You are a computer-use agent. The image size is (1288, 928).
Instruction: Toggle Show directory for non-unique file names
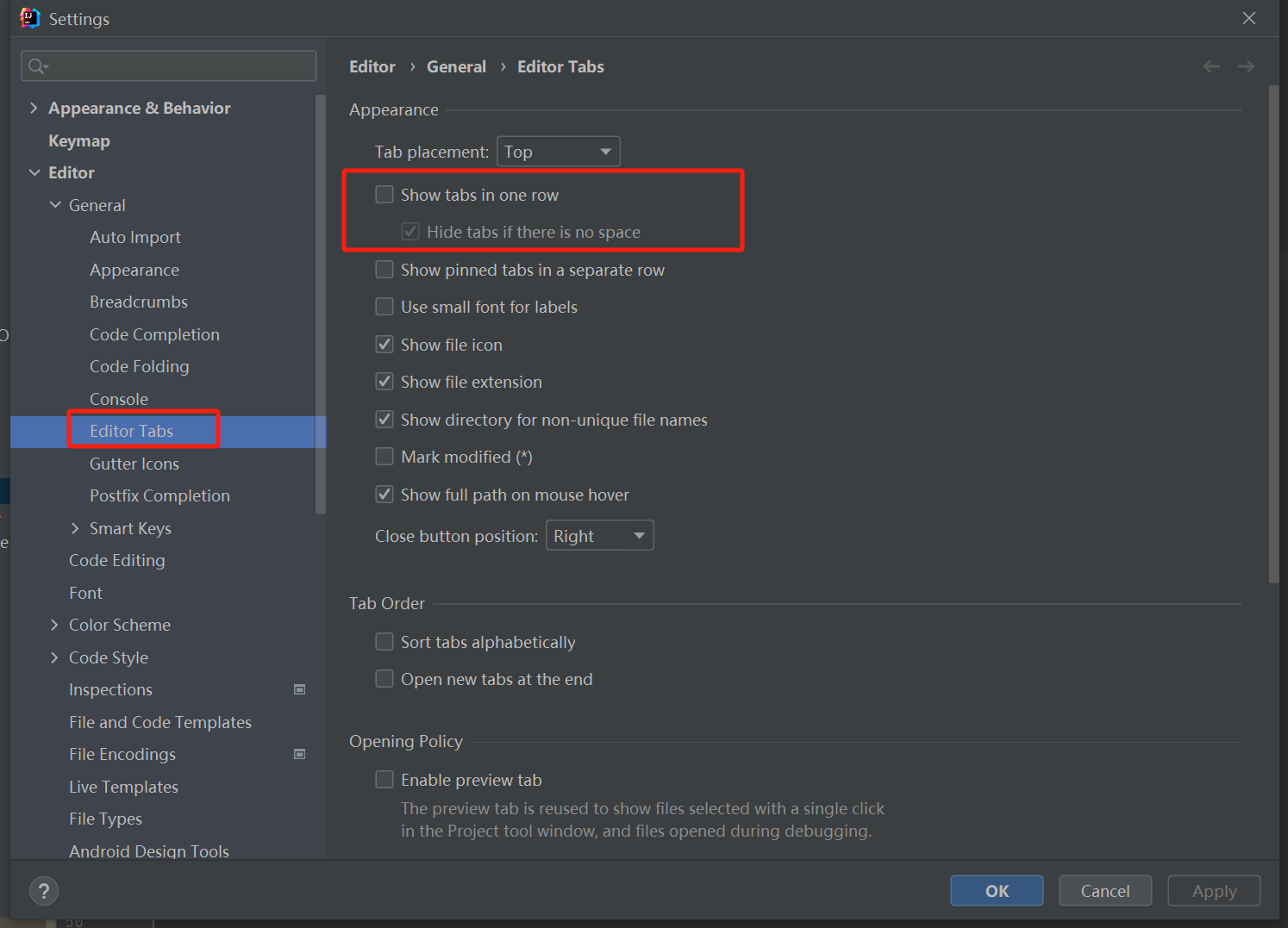click(385, 420)
